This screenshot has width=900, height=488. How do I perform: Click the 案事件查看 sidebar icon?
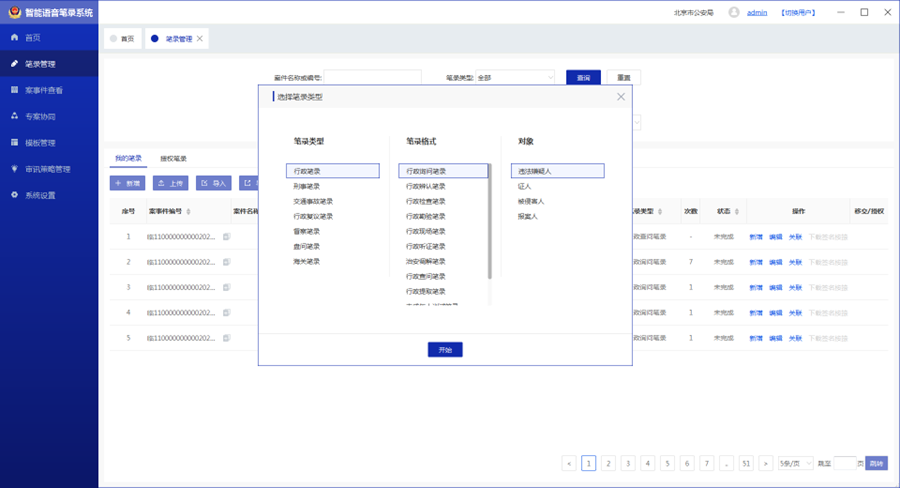click(14, 90)
